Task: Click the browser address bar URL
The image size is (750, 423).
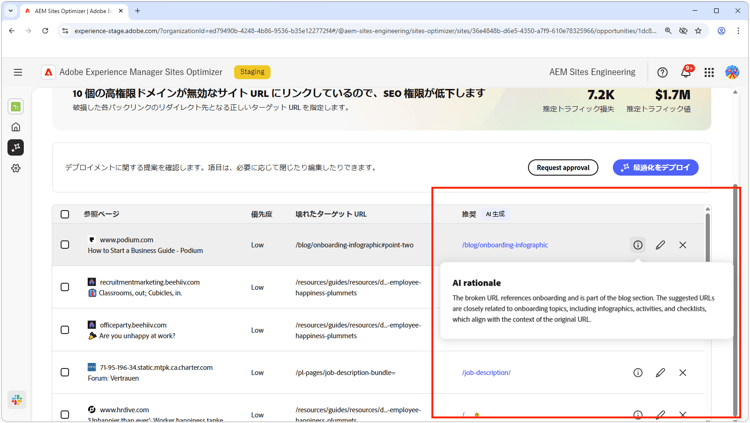Action: (365, 31)
